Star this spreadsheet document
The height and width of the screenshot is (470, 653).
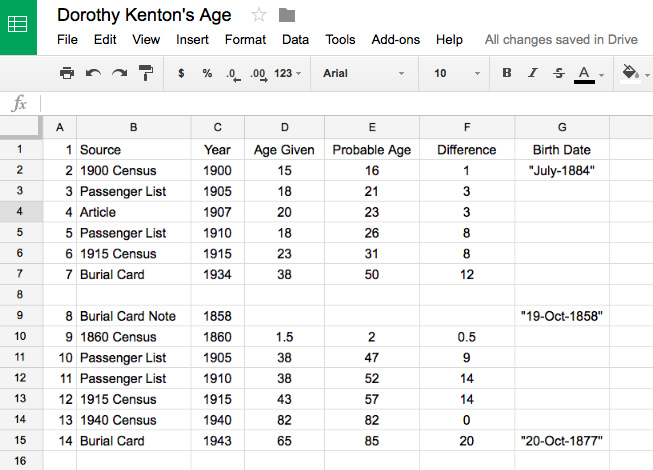tap(259, 15)
